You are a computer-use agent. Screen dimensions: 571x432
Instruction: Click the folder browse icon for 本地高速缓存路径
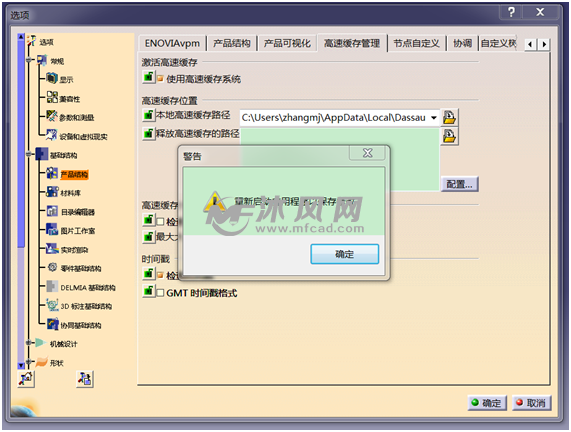point(449,117)
